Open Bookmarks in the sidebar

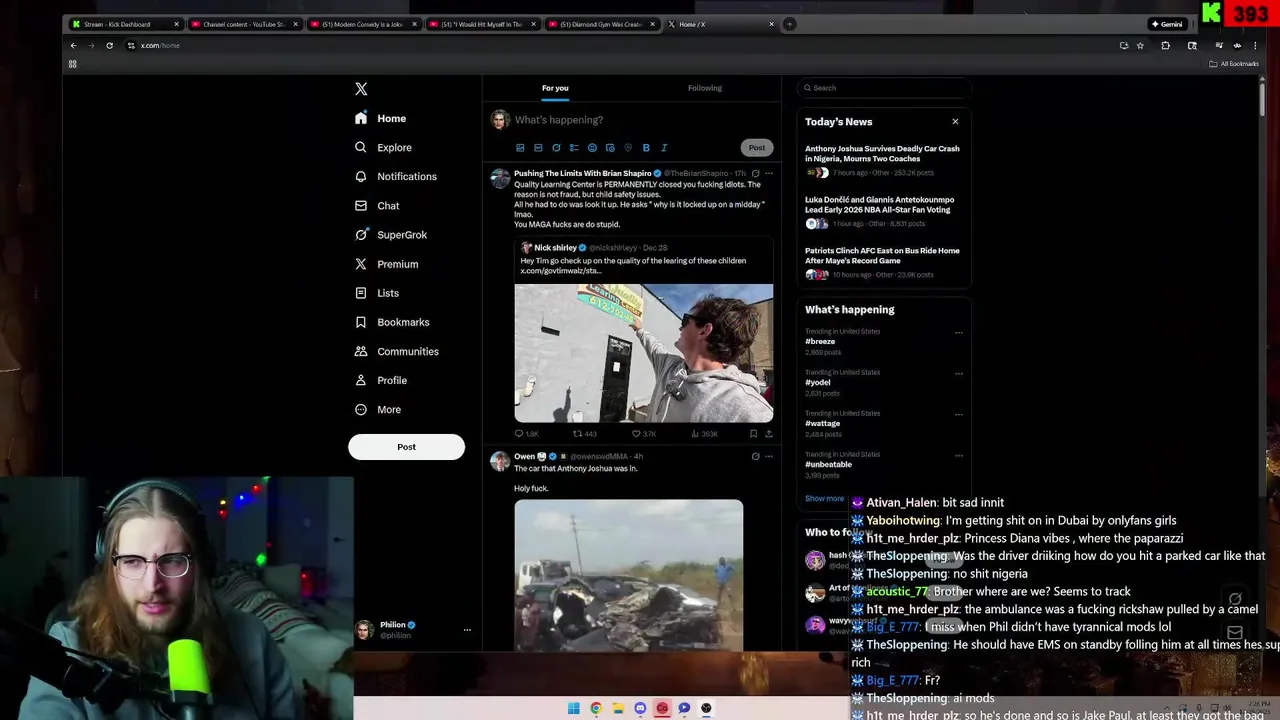point(392,322)
